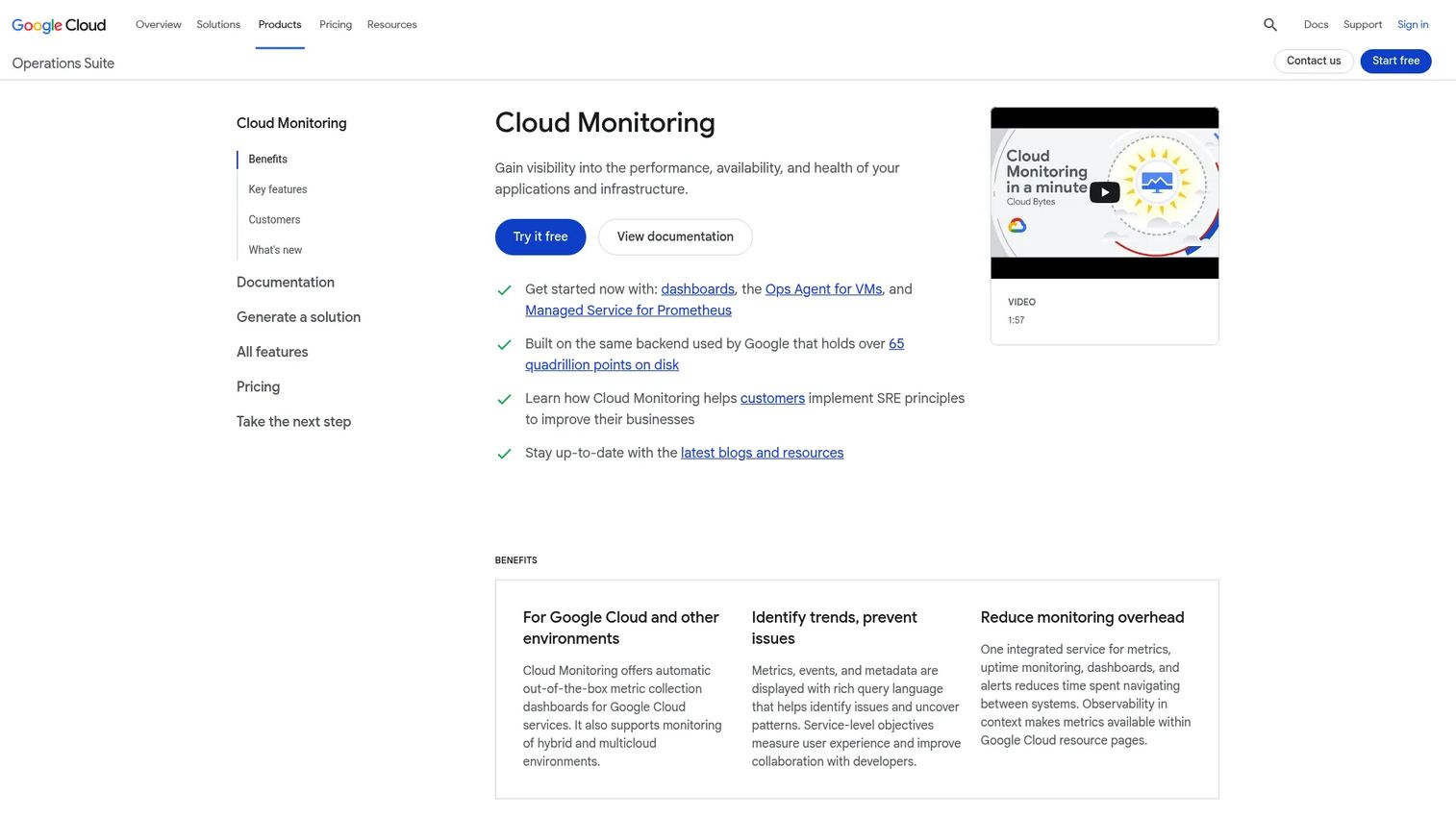The width and height of the screenshot is (1456, 818).
Task: Click Identify trends, prevent issues heading
Action: (x=834, y=628)
